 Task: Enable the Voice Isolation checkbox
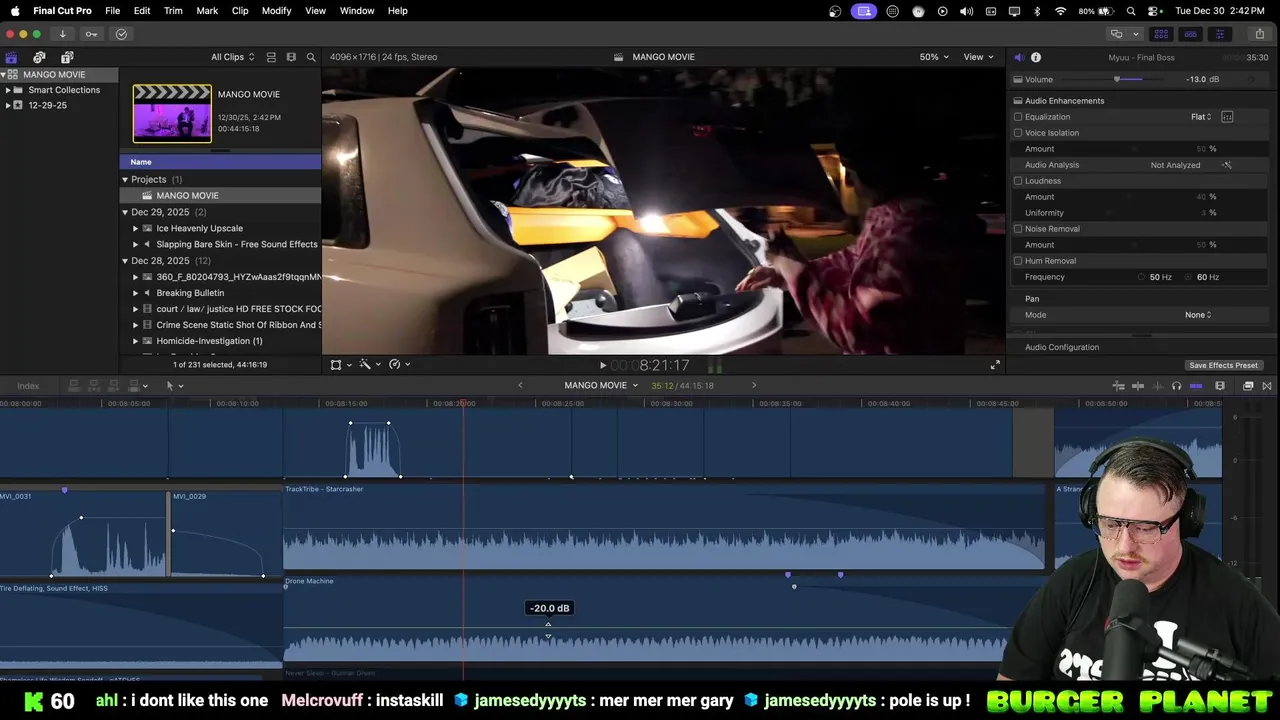click(x=1018, y=133)
